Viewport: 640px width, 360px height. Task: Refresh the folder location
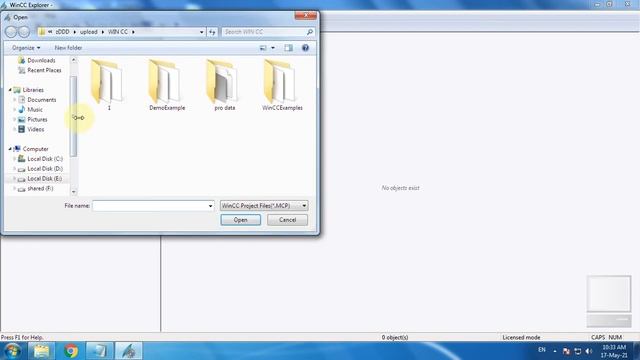(x=212, y=32)
